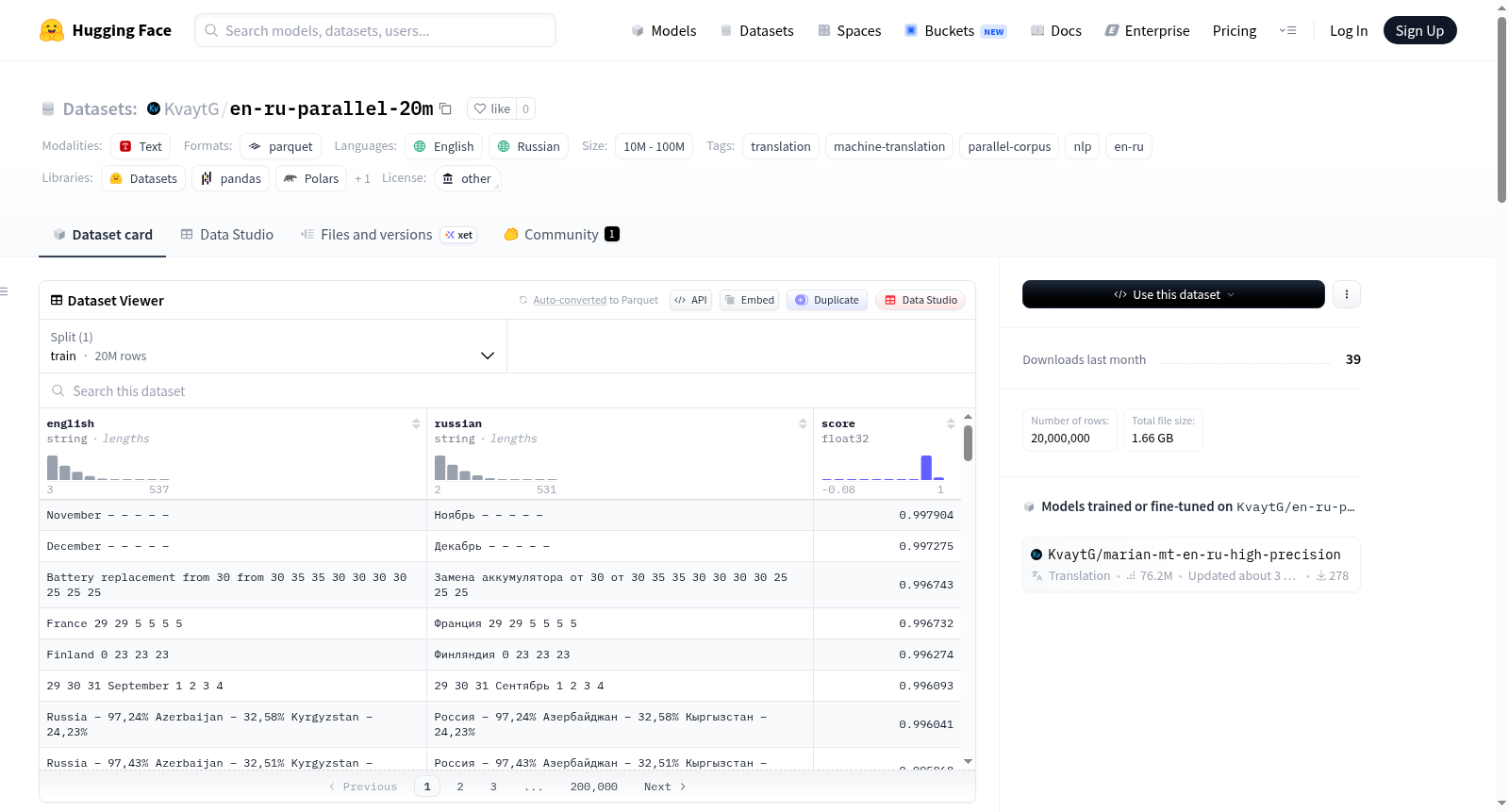
Task: Sort the russian column
Action: coord(803,423)
